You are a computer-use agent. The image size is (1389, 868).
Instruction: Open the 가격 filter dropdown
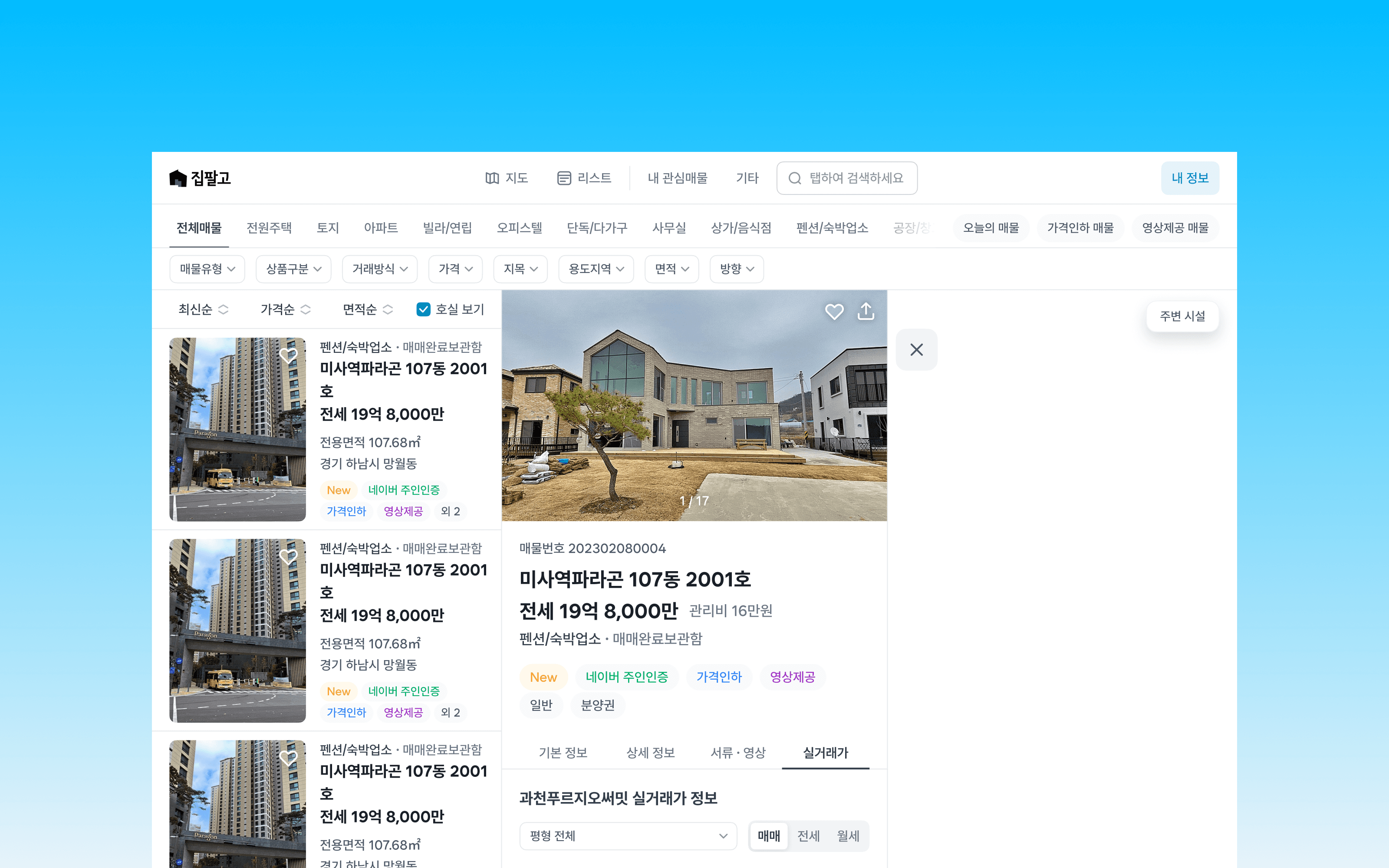coord(455,269)
